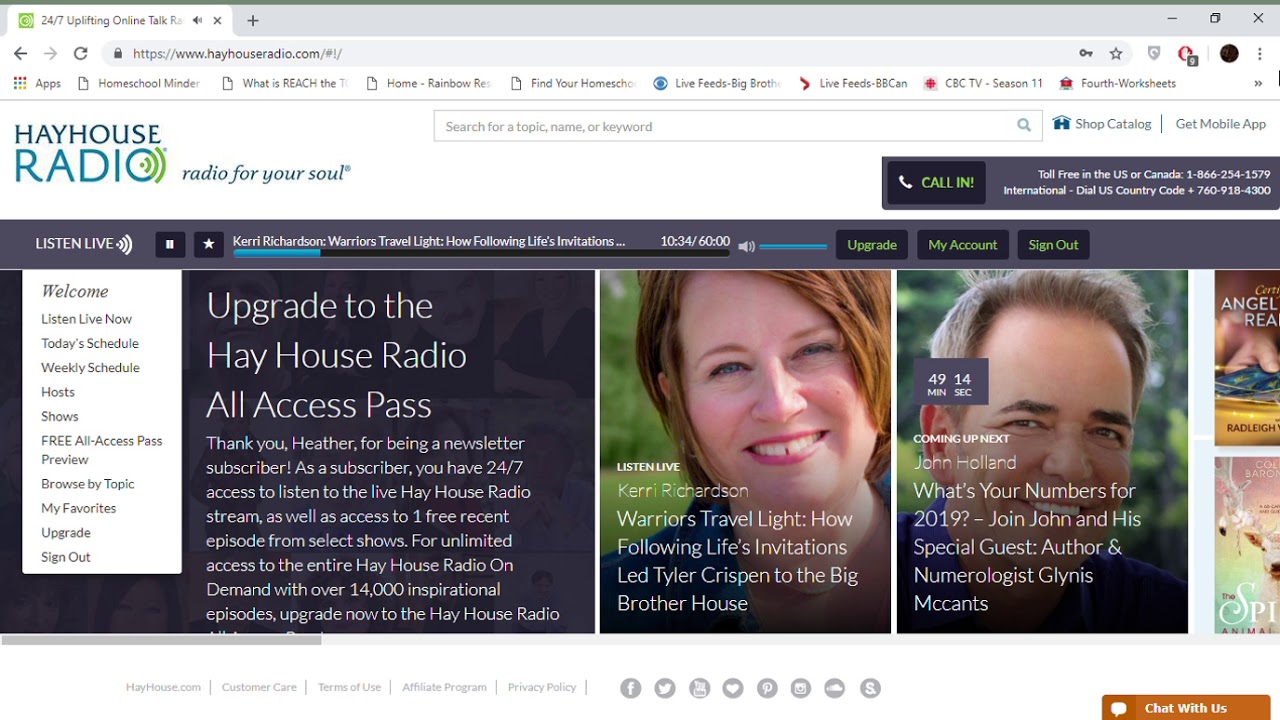Screen dimensions: 1280x720
Task: Open the Pinterest social icon
Action: pyautogui.click(x=767, y=688)
